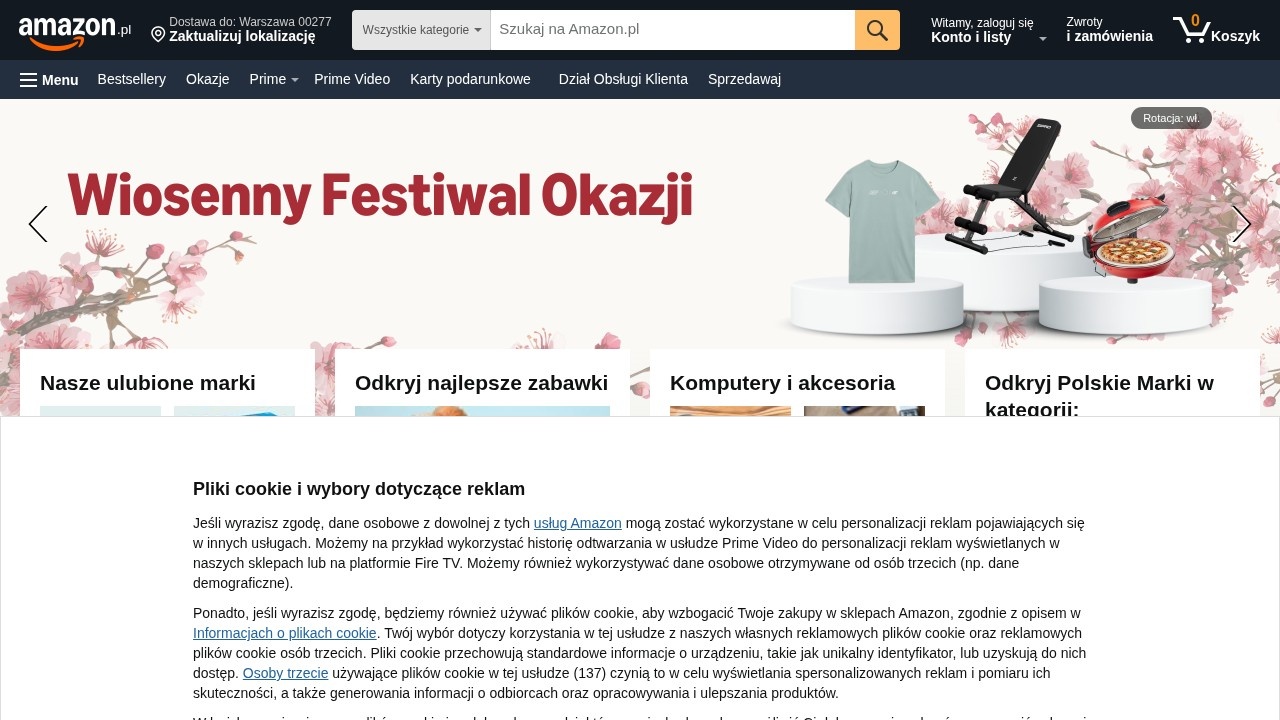Screen dimensions: 1280x720
Task: Open Zwroty i zamówienia
Action: [1109, 30]
